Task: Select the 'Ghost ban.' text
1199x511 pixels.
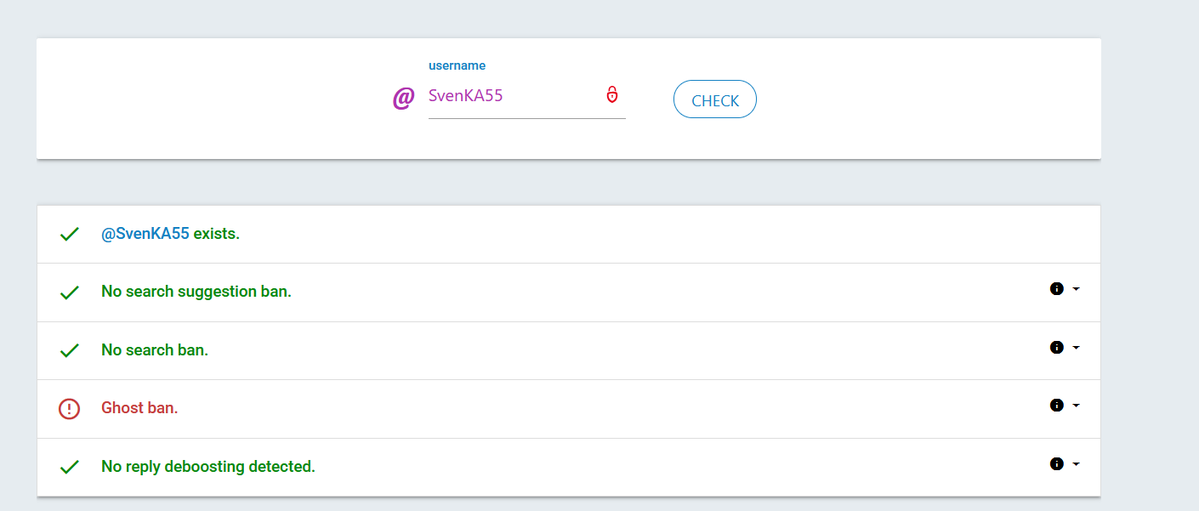Action: (139, 408)
